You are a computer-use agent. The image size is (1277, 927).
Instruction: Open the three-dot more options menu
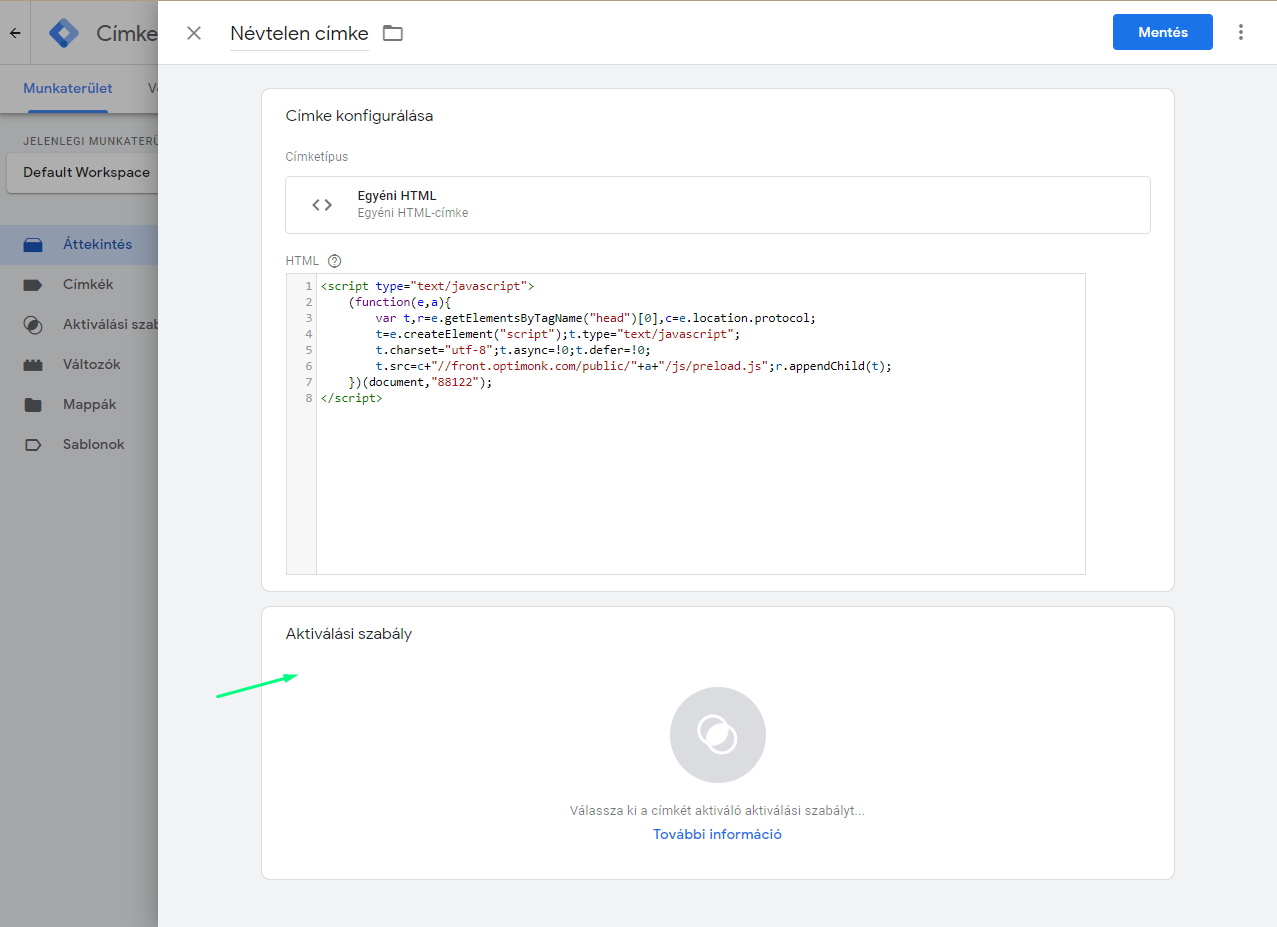[1241, 32]
